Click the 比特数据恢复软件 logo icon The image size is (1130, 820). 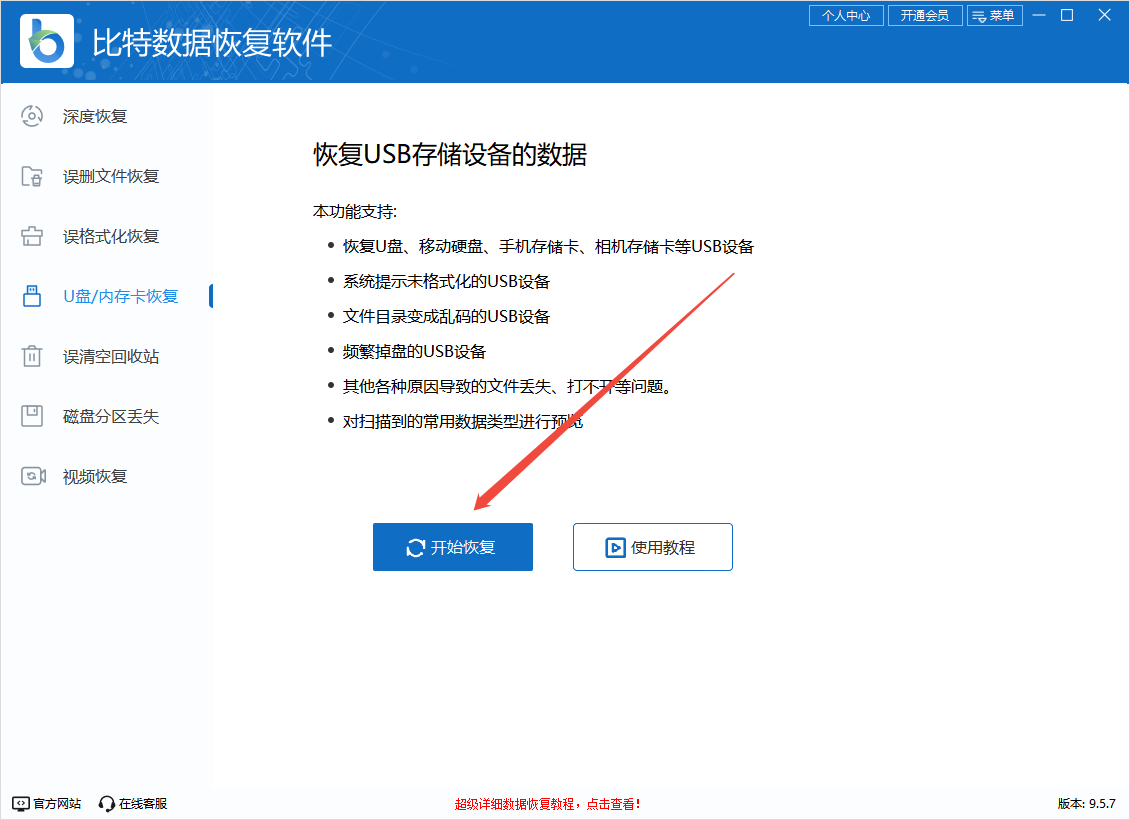[47, 41]
